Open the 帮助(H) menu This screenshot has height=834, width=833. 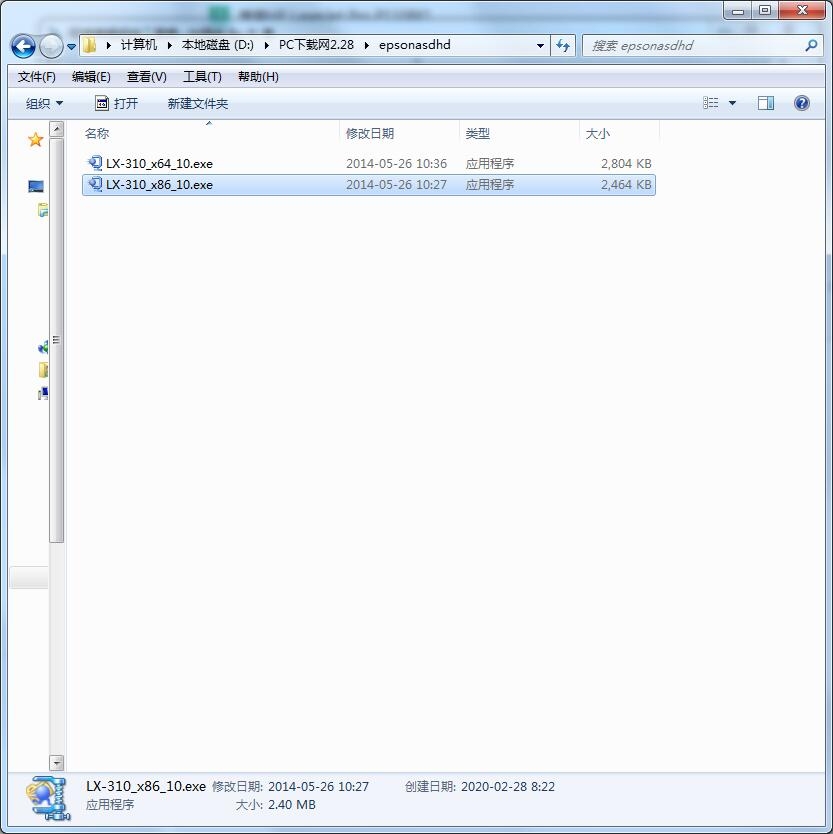point(258,77)
